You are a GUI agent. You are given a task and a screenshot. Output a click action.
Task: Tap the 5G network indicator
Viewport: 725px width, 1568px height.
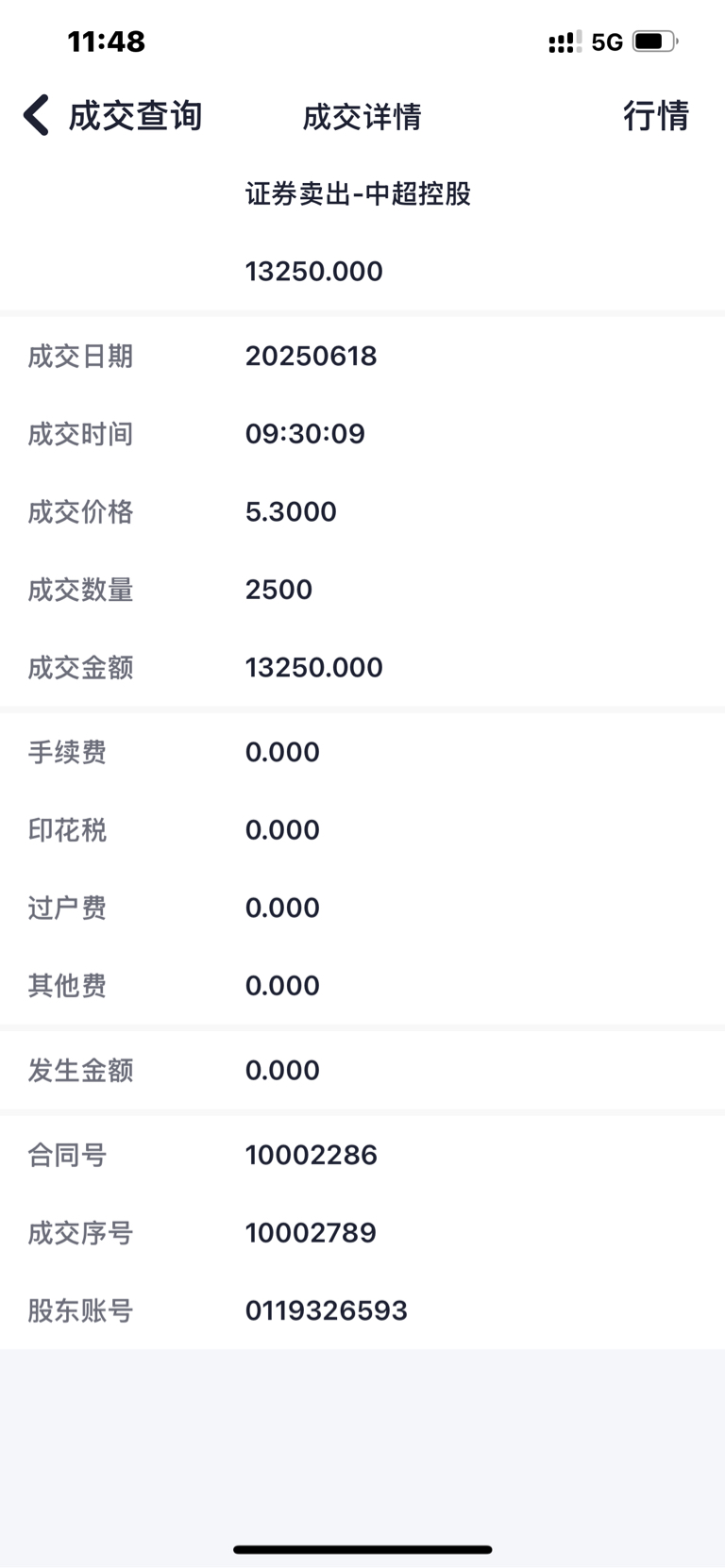click(607, 42)
